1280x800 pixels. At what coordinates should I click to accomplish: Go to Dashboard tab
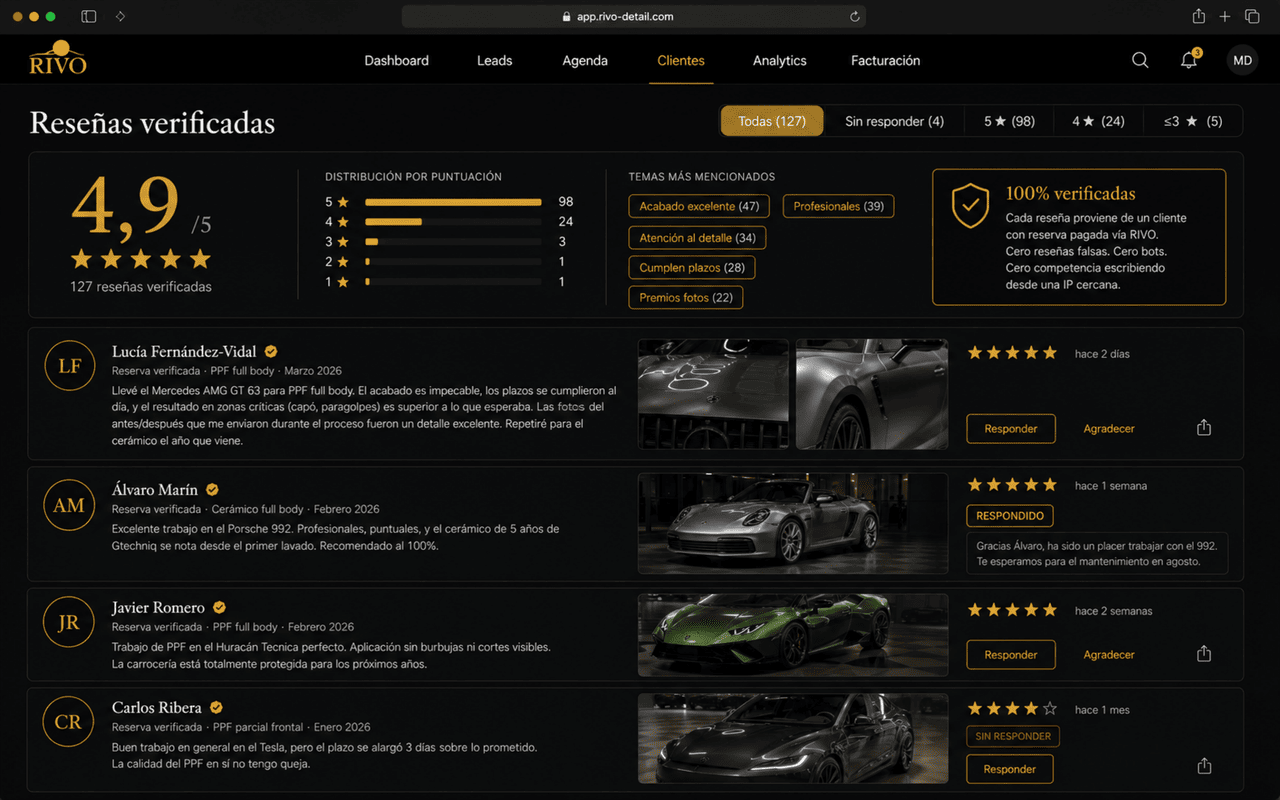pyautogui.click(x=396, y=61)
